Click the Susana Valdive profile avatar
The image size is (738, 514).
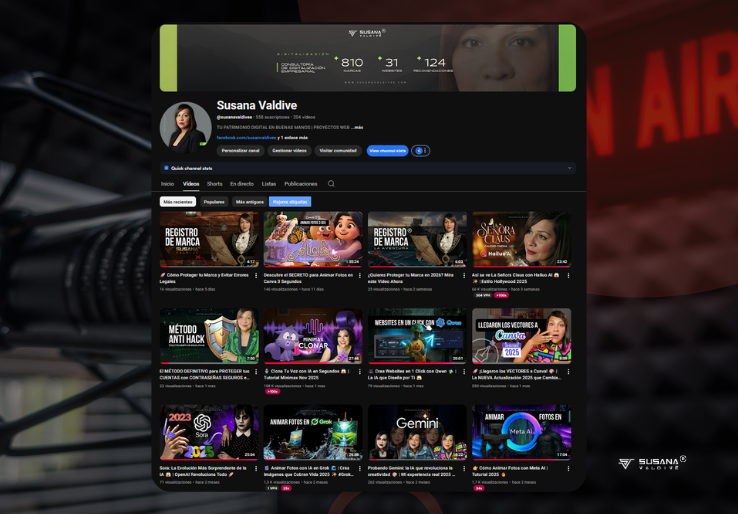(185, 127)
